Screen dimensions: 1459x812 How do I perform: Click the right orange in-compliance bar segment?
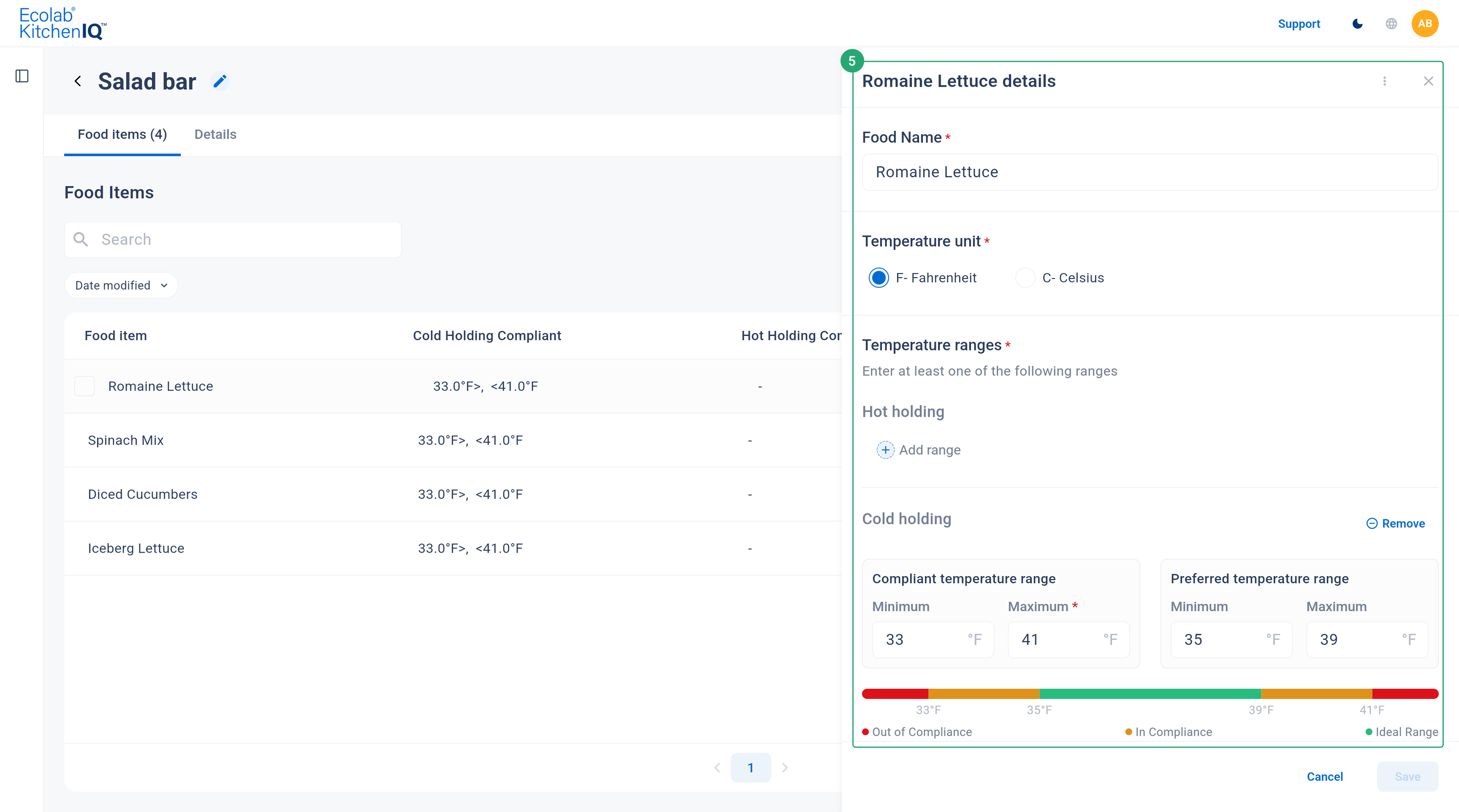[1317, 694]
